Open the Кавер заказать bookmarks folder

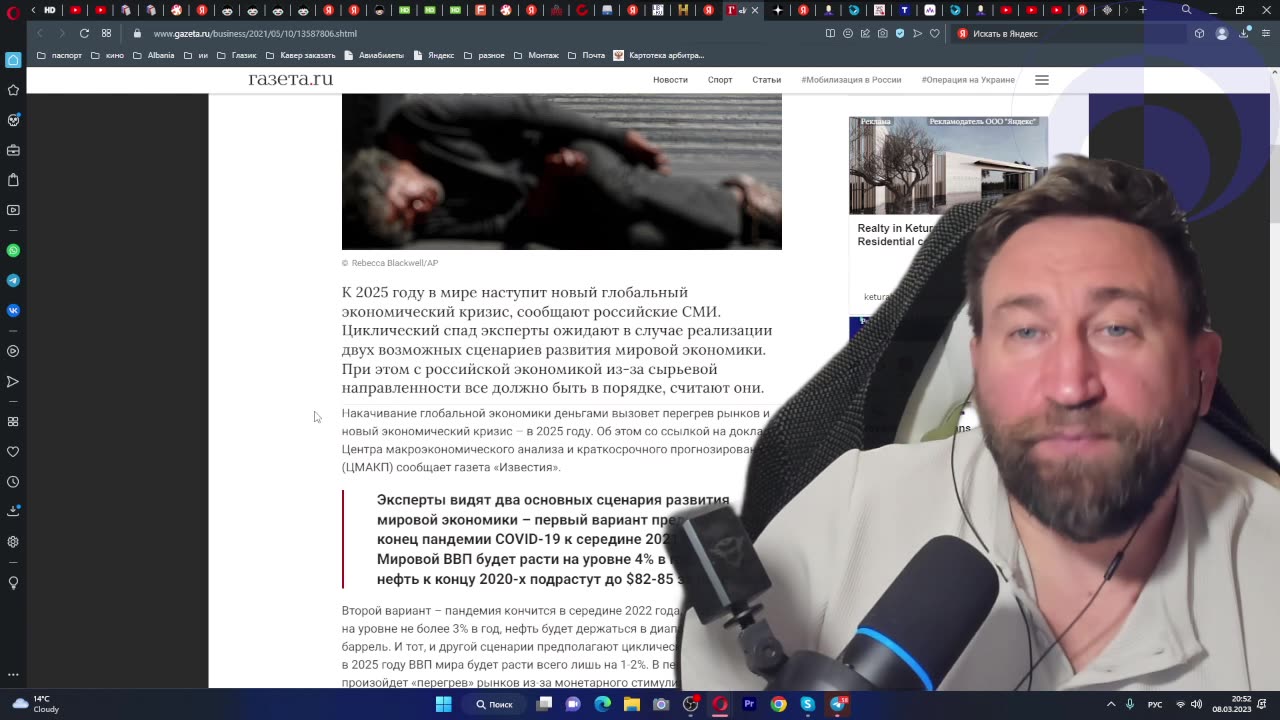[x=300, y=55]
